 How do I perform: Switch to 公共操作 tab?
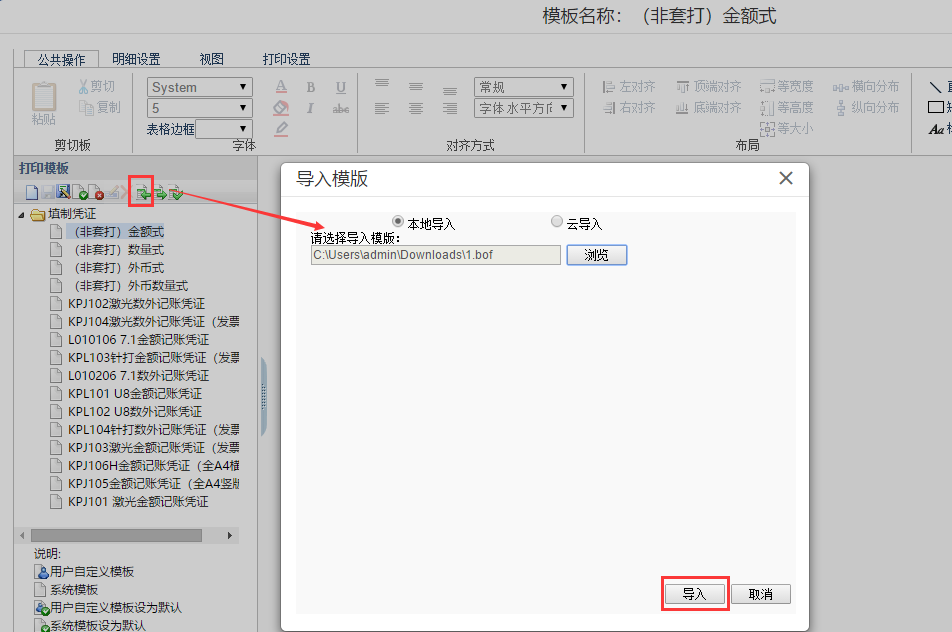pyautogui.click(x=61, y=59)
